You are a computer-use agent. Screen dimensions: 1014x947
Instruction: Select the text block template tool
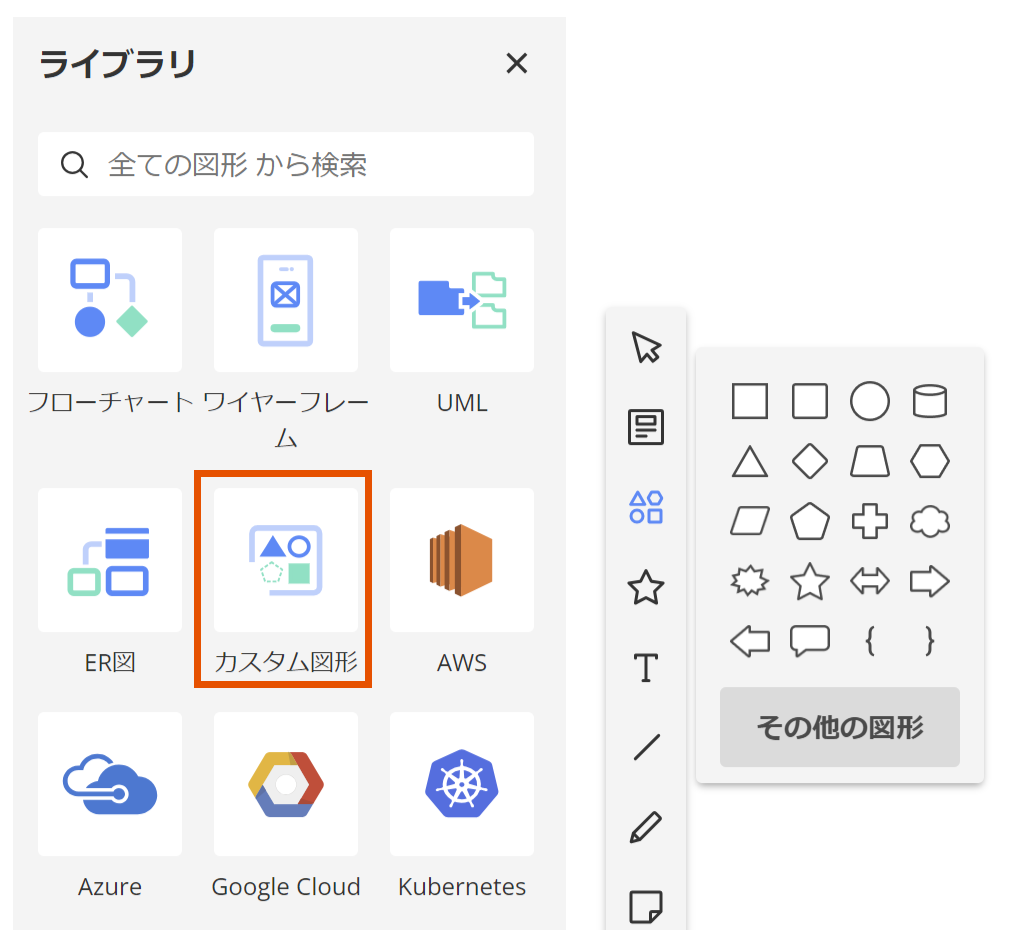[x=646, y=427]
